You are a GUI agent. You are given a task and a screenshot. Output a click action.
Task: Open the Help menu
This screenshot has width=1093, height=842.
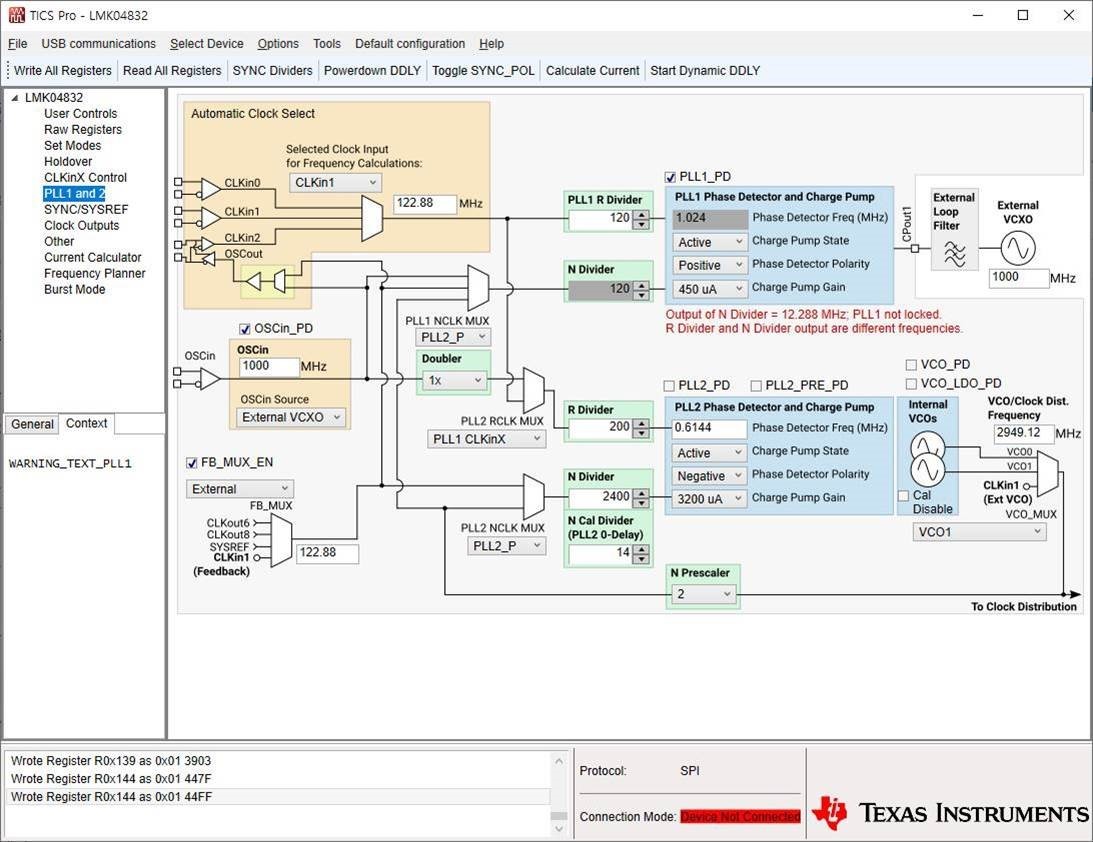[491, 44]
